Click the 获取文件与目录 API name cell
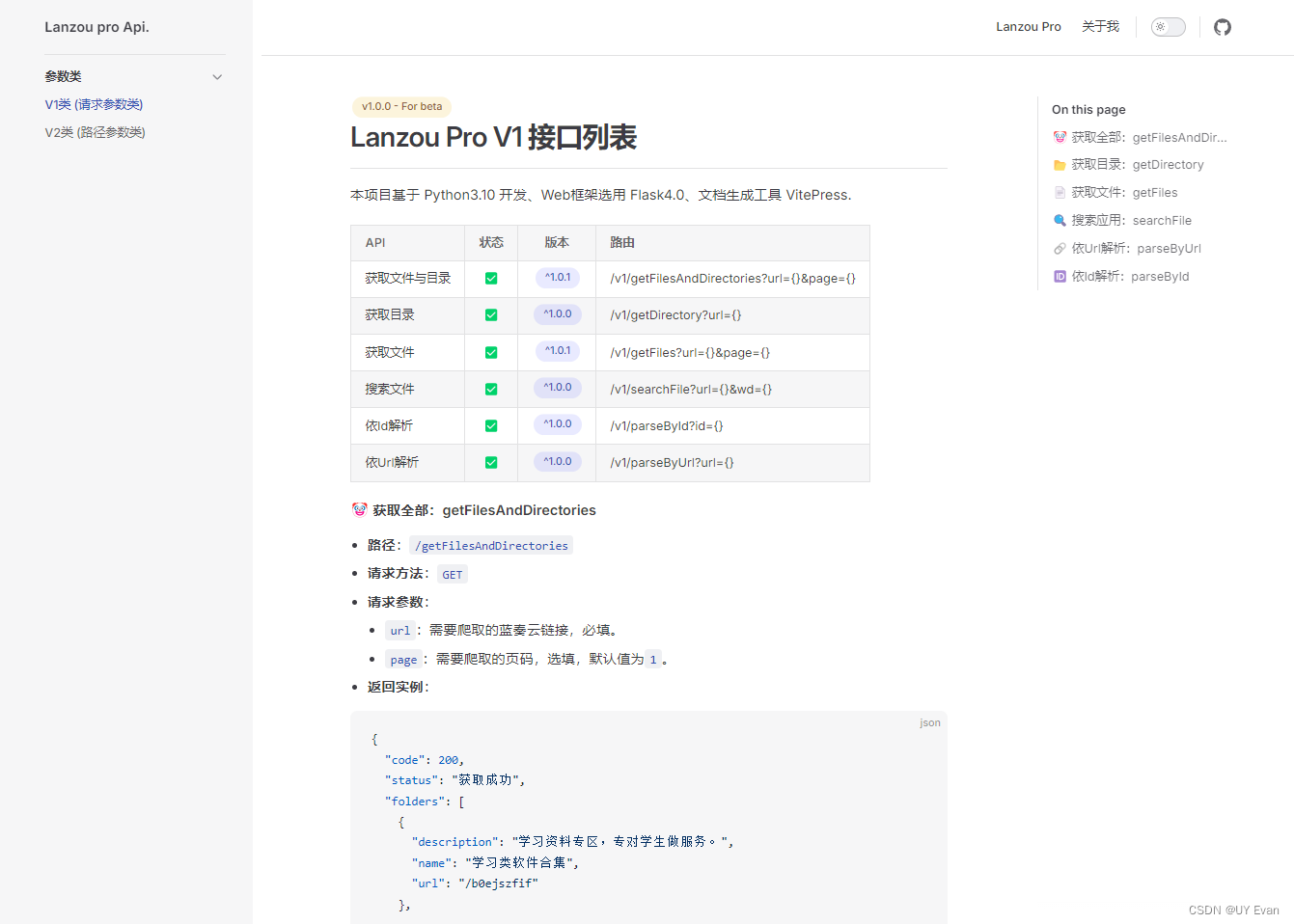This screenshot has height=924, width=1294. click(x=407, y=279)
